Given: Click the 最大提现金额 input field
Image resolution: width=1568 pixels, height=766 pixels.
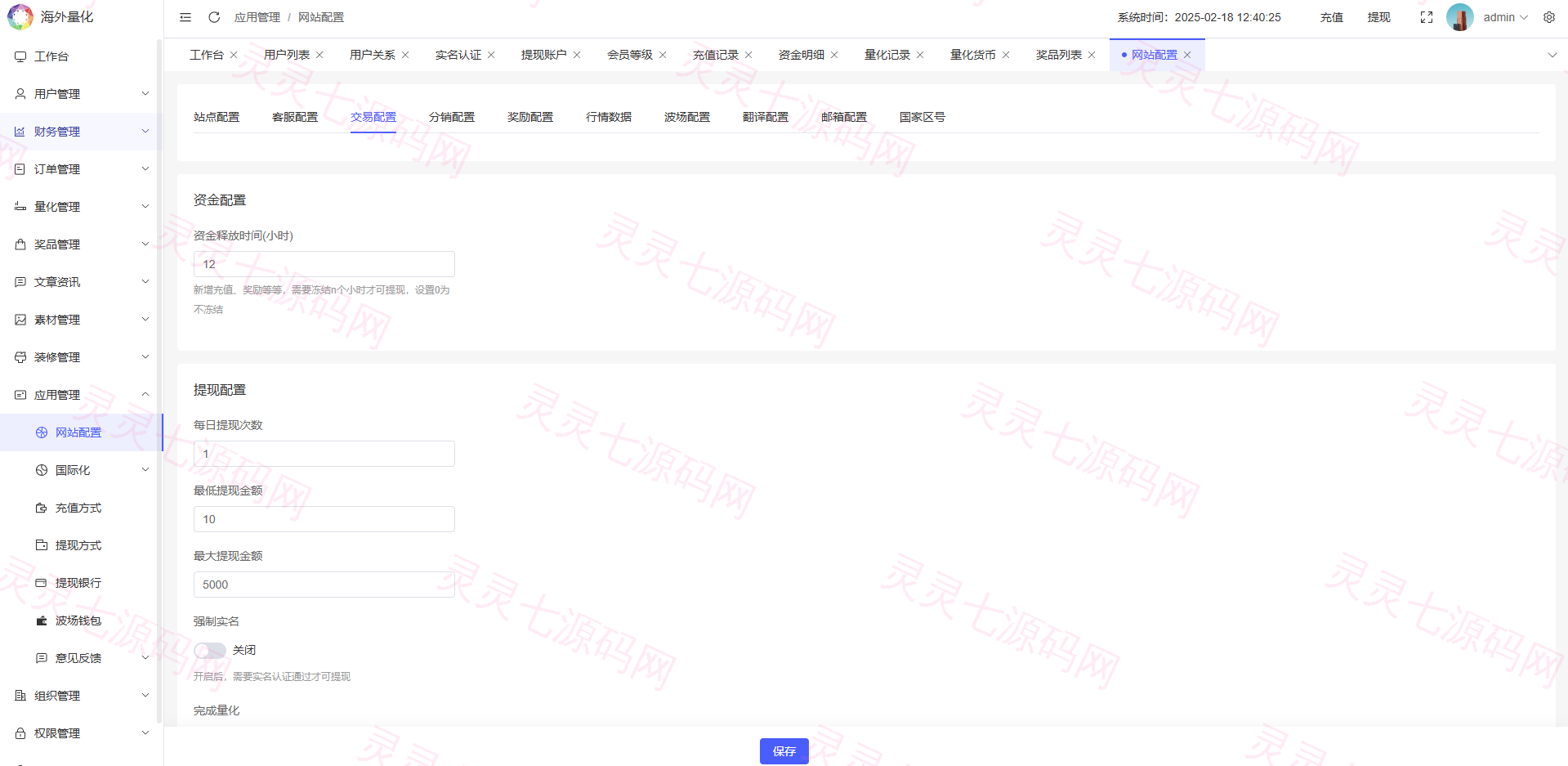Looking at the screenshot, I should pyautogui.click(x=324, y=585).
